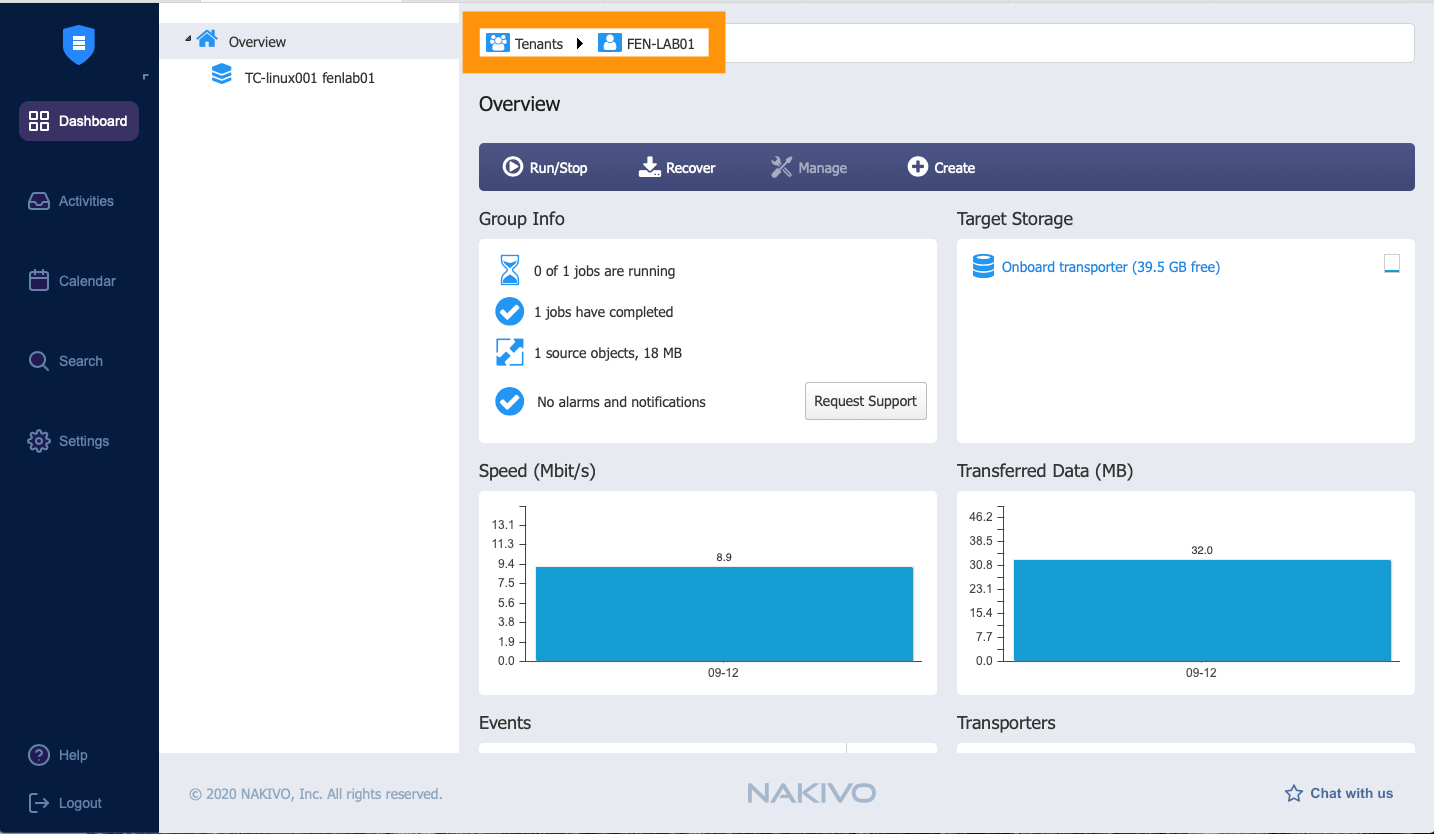Click the FEN-LAB01 breadcrumb
1434x834 pixels.
pyautogui.click(x=646, y=43)
